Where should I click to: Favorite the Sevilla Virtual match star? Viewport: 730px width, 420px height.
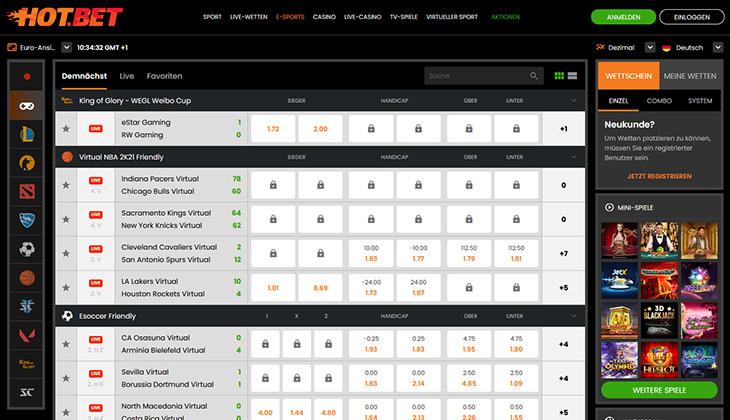coord(66,378)
